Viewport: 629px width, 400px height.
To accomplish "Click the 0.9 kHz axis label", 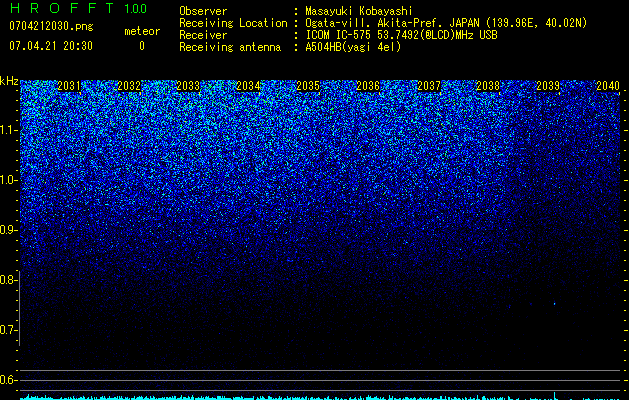I will pyautogui.click(x=9, y=230).
